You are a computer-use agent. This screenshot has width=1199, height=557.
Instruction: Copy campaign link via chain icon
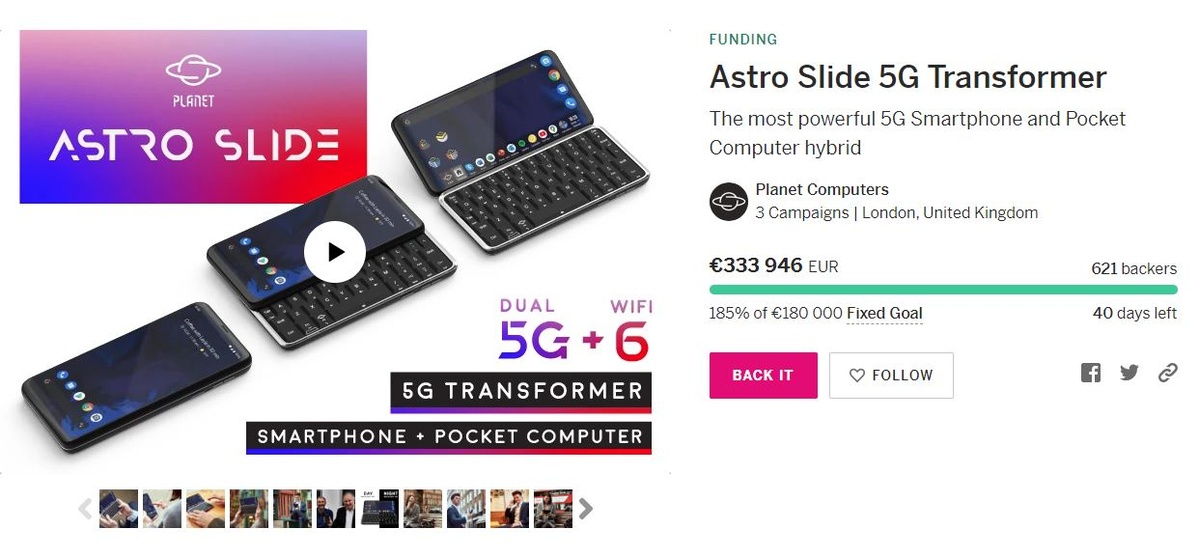tap(1168, 373)
